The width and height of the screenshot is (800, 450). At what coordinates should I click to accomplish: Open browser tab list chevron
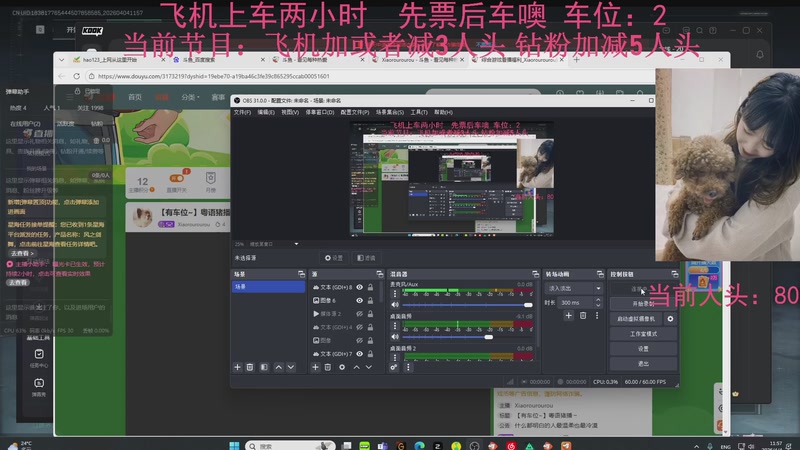coord(62,60)
